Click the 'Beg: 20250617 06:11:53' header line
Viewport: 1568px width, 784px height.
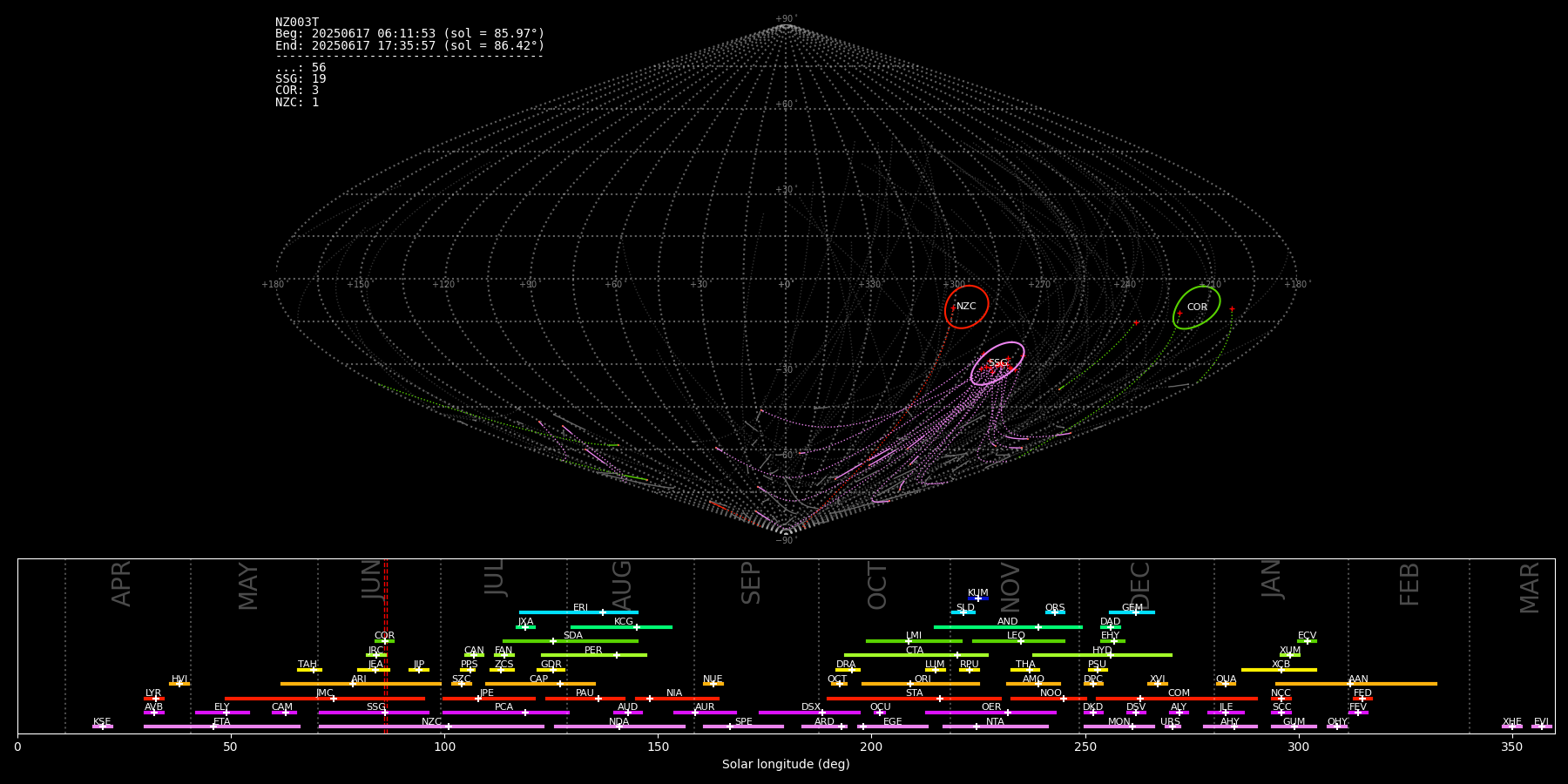click(x=409, y=34)
